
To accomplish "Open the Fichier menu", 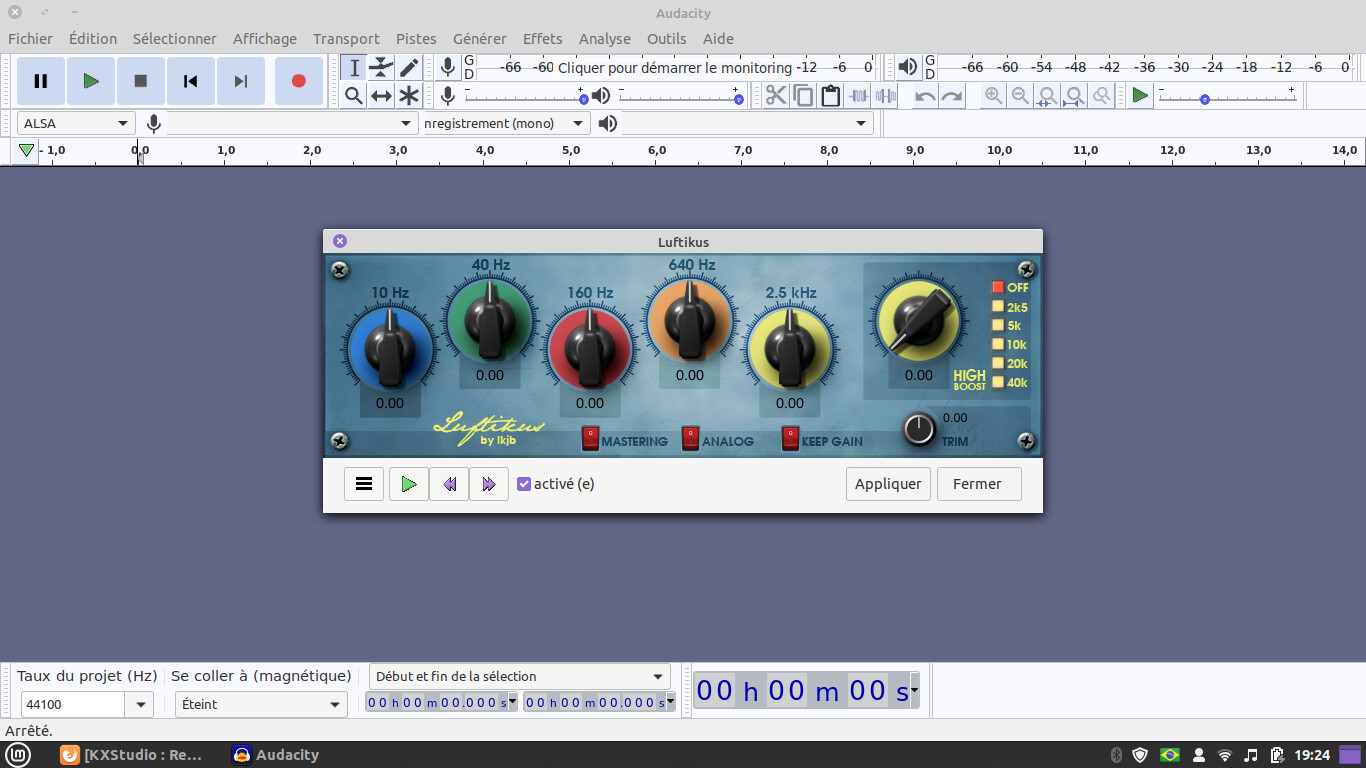I will tap(30, 39).
